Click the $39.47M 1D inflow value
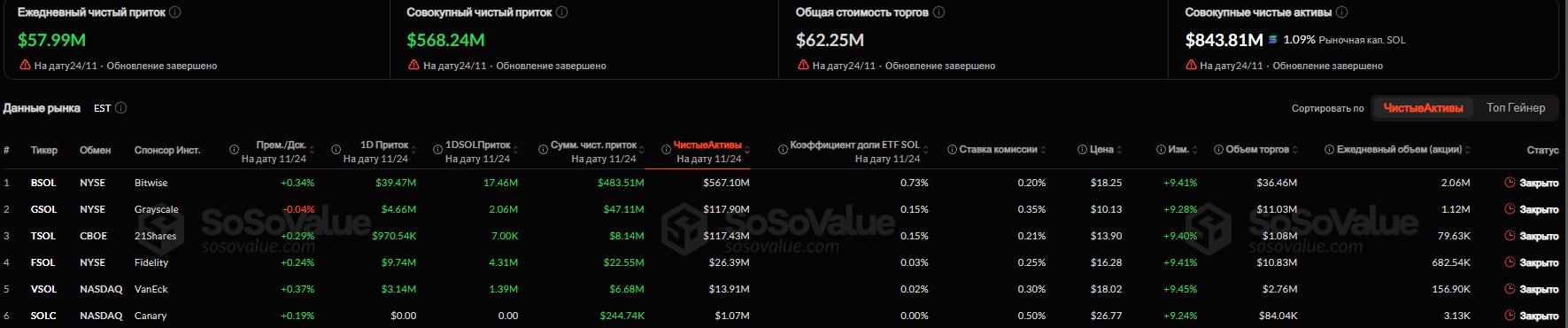Screen dimensions: 1568x328 click(x=396, y=183)
